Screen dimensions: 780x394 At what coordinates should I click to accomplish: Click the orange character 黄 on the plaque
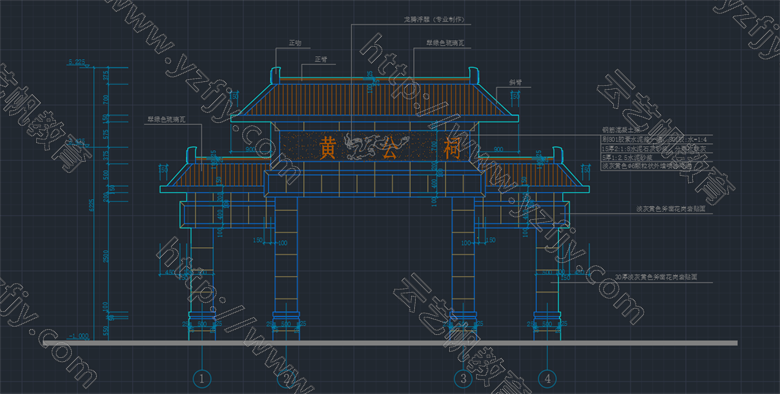[327, 148]
